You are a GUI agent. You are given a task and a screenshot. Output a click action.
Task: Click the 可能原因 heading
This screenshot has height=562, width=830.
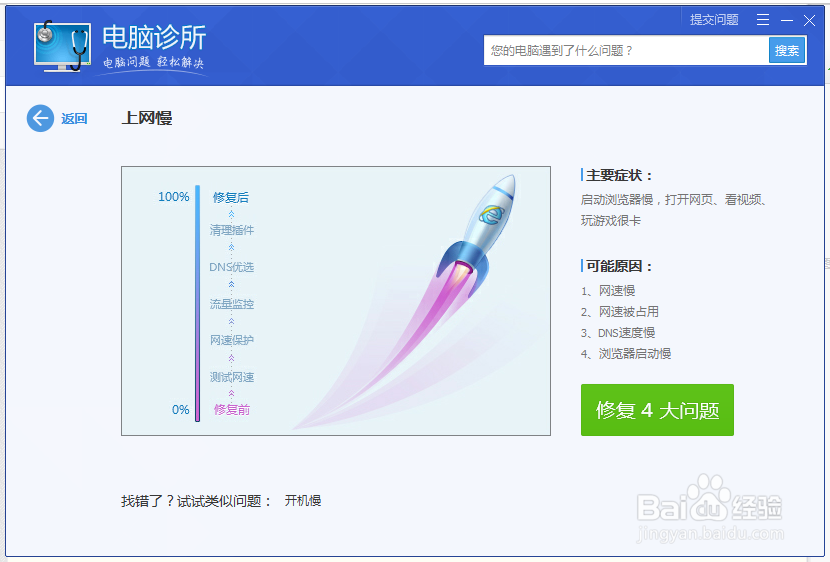[x=620, y=266]
